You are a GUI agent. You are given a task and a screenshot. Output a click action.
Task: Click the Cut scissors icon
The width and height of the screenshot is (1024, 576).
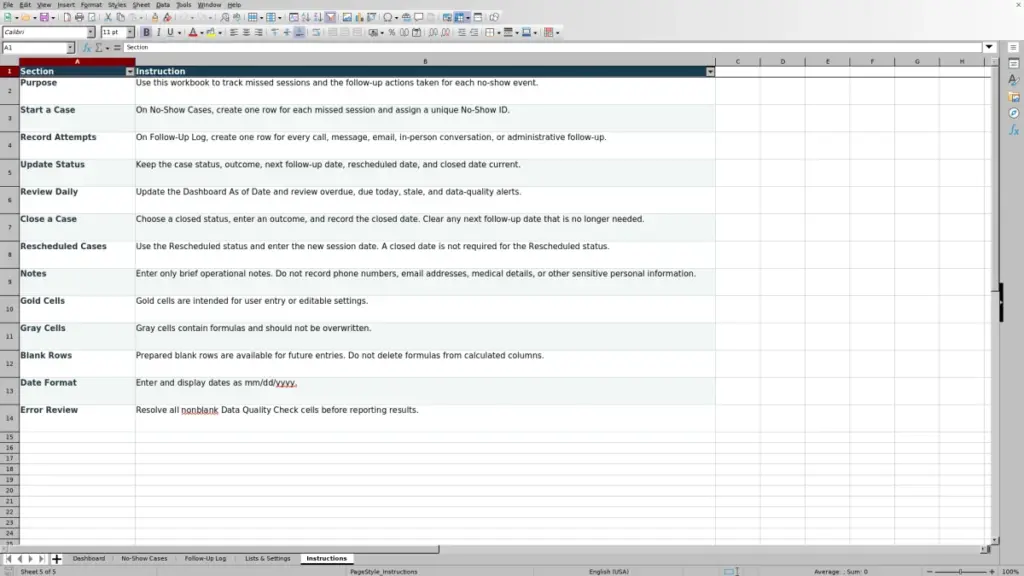[108, 18]
